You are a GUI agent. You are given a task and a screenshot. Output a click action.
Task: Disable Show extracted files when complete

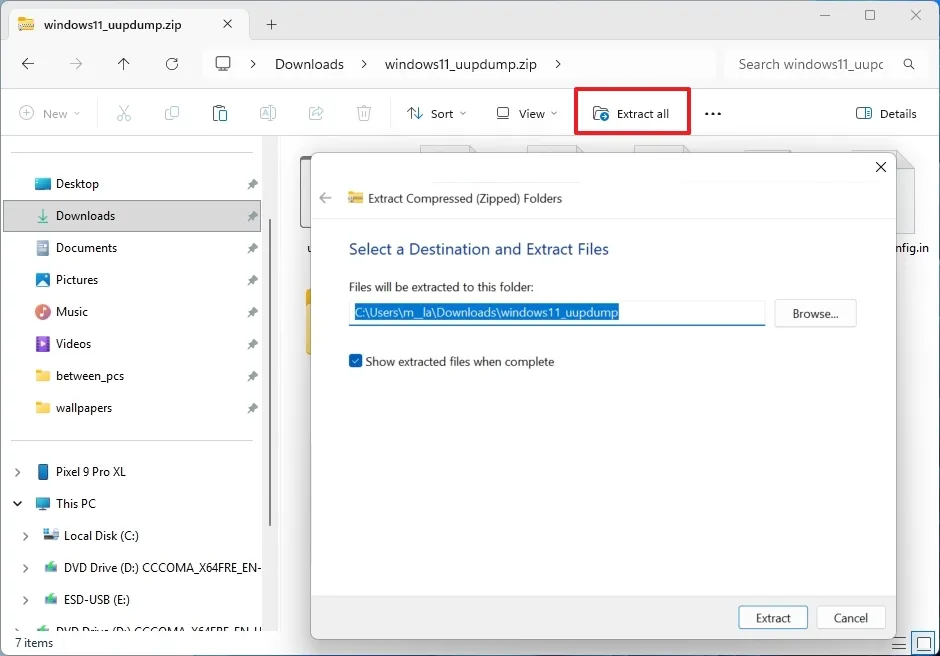355,361
